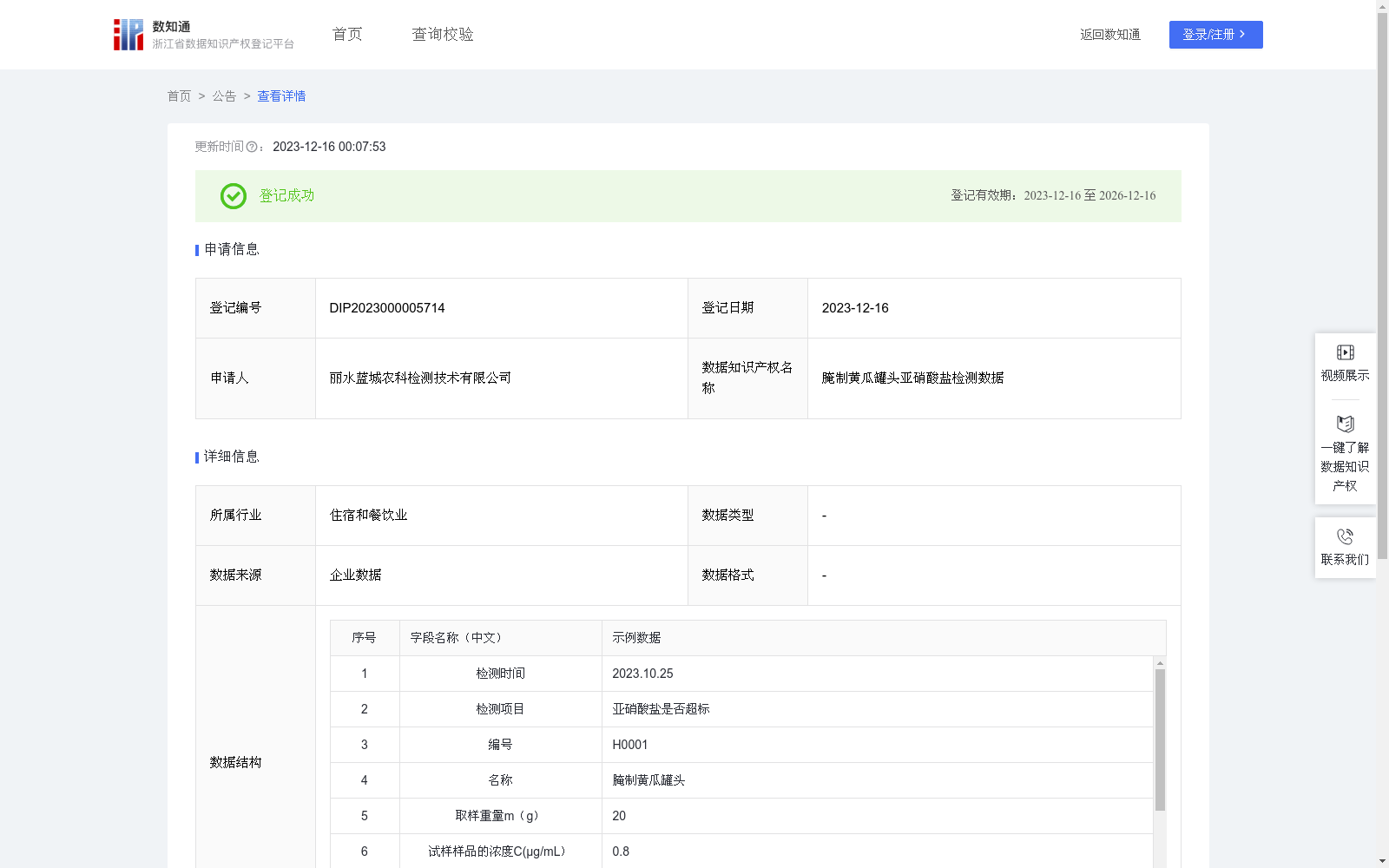Image resolution: width=1389 pixels, height=868 pixels.
Task: Click the 示例数据 column header
Action: click(x=636, y=638)
